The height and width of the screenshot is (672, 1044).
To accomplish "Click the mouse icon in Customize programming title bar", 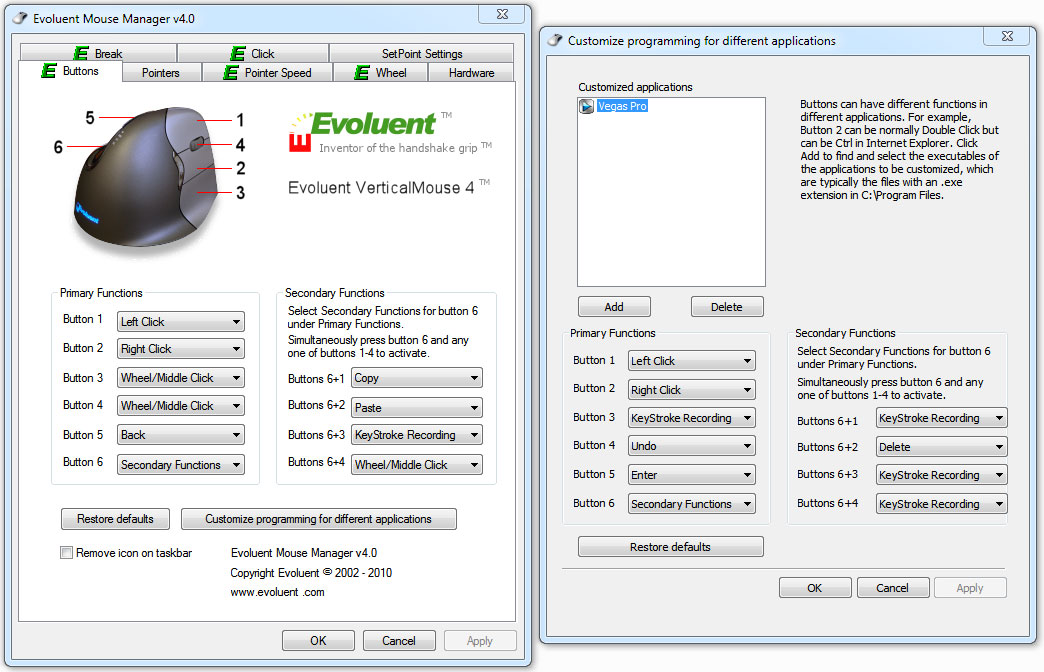I will (x=553, y=41).
